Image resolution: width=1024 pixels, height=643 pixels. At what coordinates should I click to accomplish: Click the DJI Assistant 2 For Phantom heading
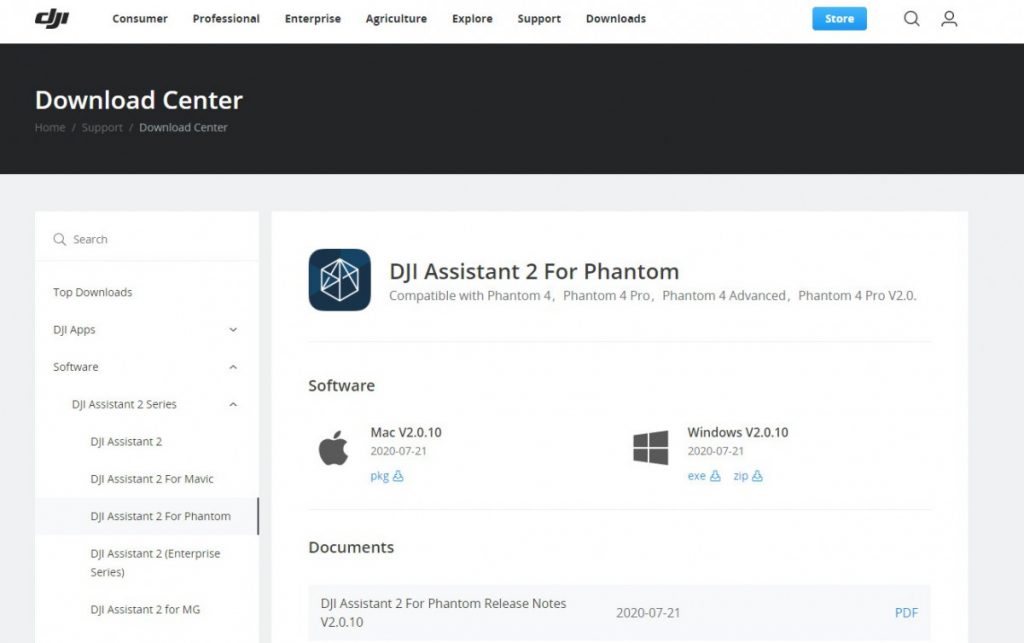(534, 271)
